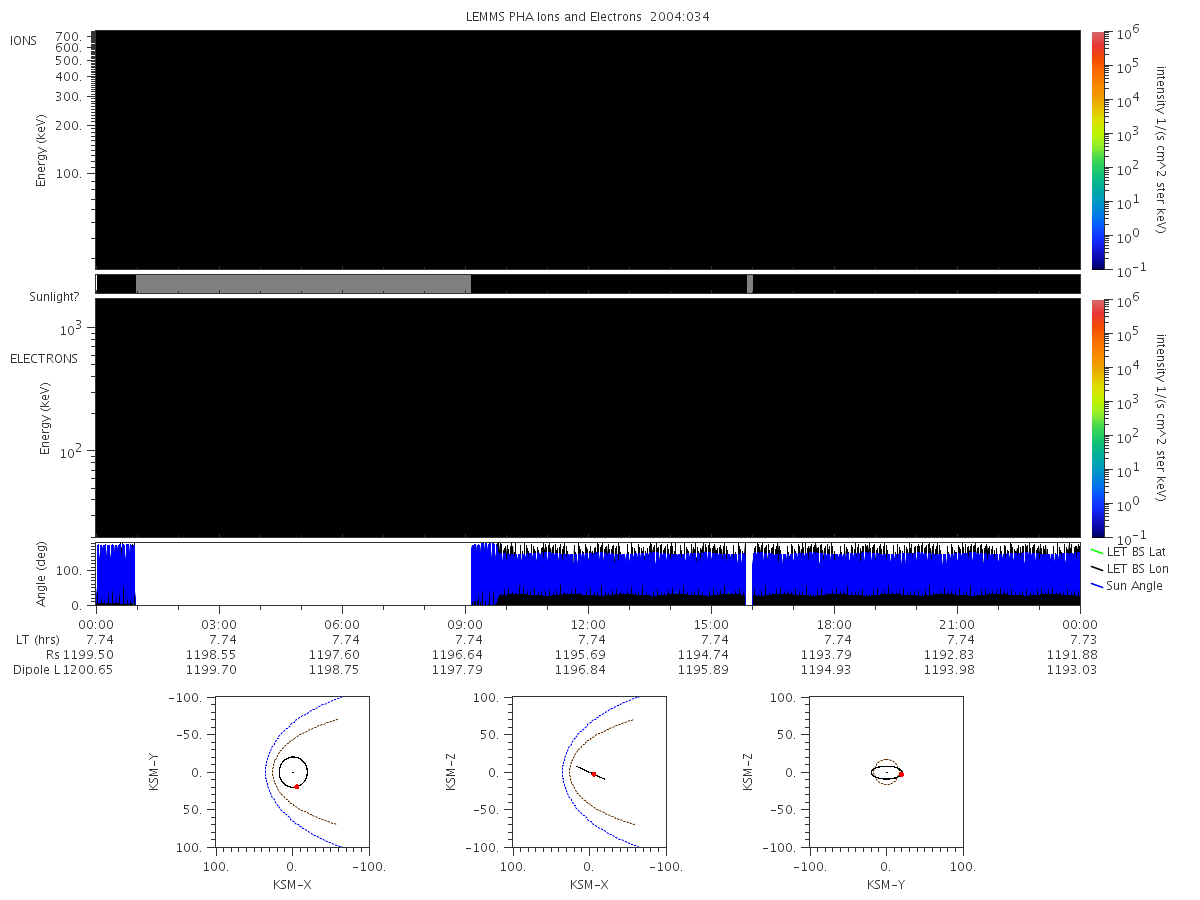The height and width of the screenshot is (900, 1200).
Task: Click the black LET BS Lon legend line
Action: click(1097, 568)
